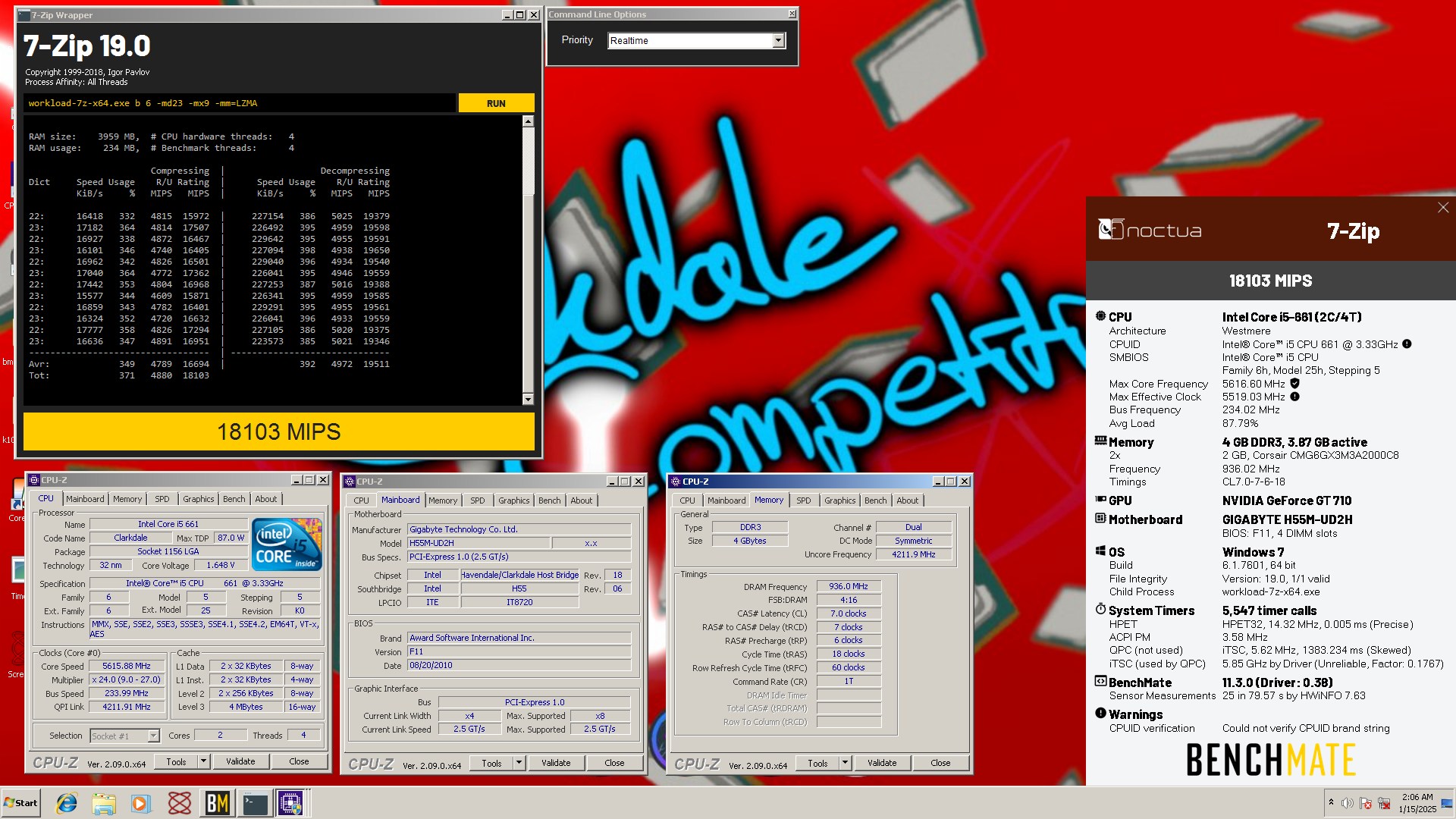
Task: Click Close in the Mainboard CPU-Z window
Action: tap(614, 763)
